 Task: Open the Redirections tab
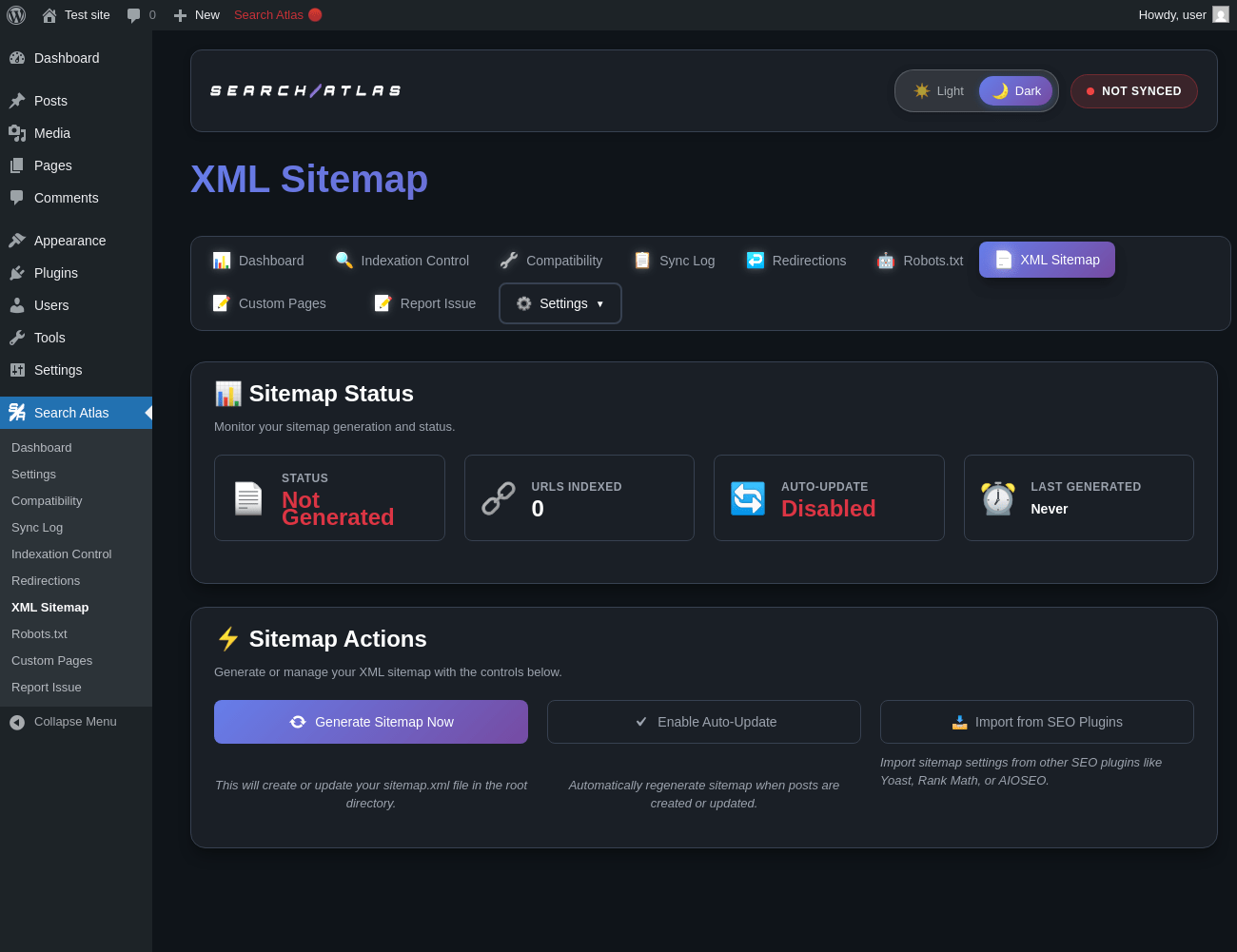[x=795, y=261]
